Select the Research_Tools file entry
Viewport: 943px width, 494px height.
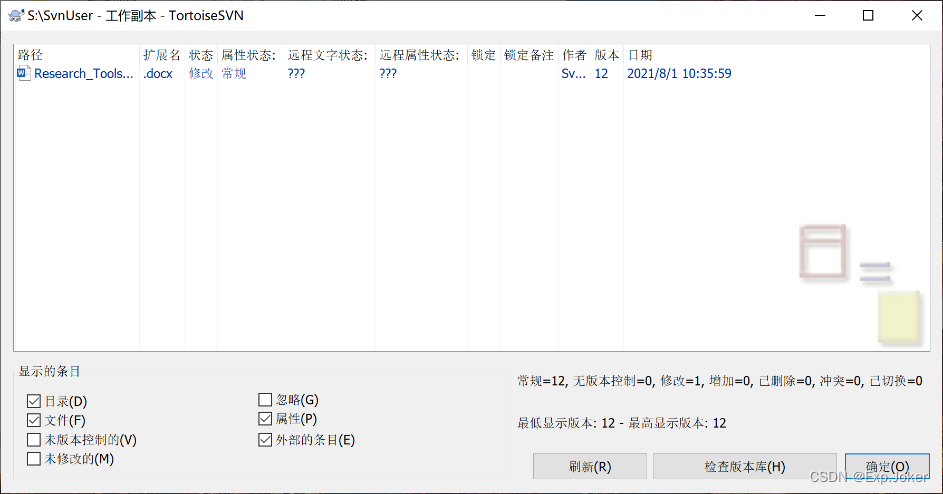(x=83, y=73)
